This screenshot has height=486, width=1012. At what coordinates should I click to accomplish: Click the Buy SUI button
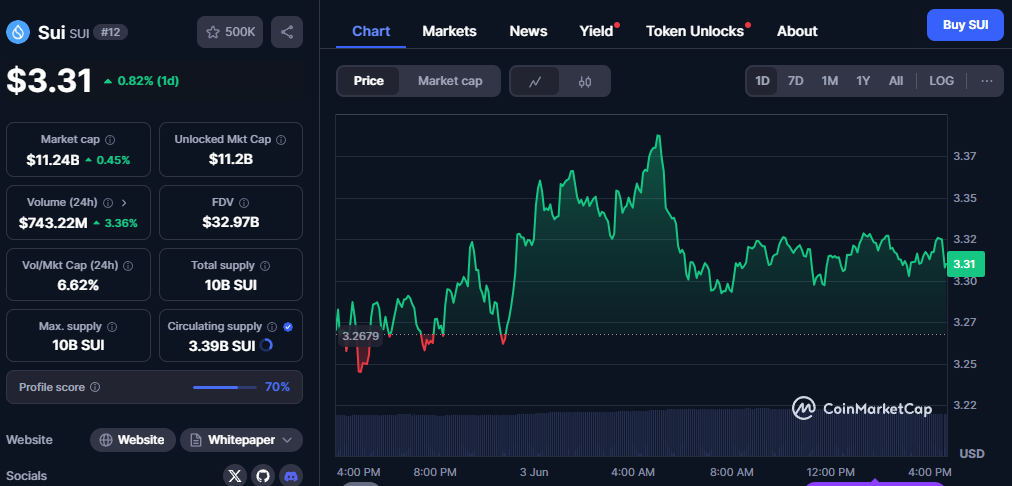click(x=966, y=25)
